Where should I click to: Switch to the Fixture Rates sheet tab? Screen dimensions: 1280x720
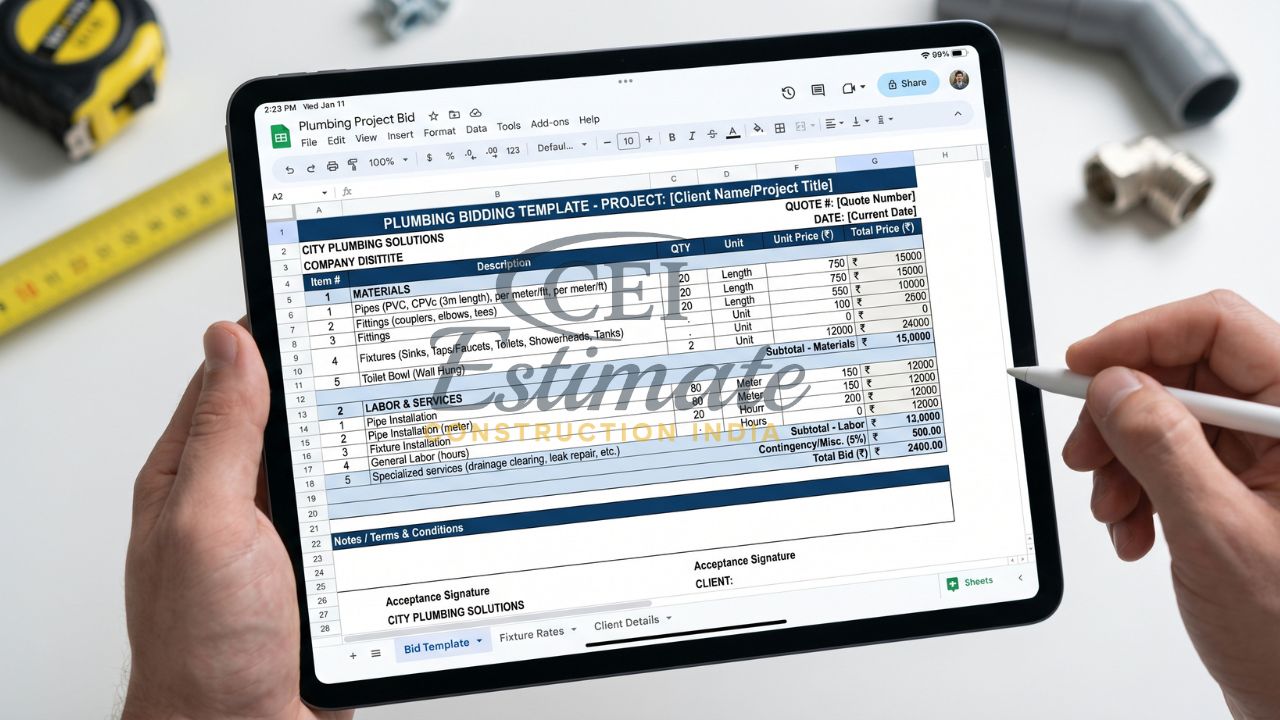point(532,631)
